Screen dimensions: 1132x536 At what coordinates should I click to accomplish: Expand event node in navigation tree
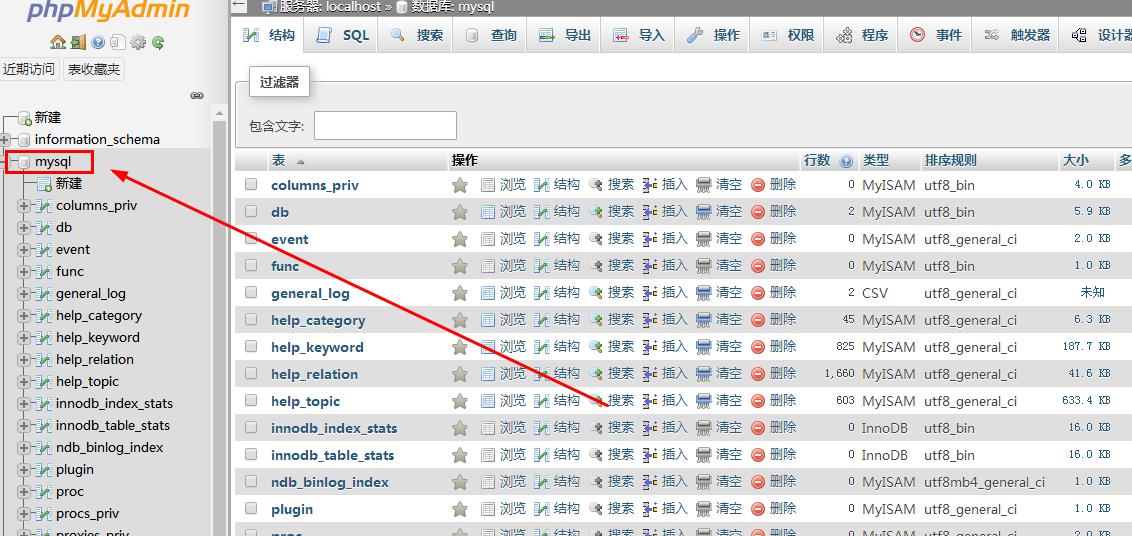point(24,250)
